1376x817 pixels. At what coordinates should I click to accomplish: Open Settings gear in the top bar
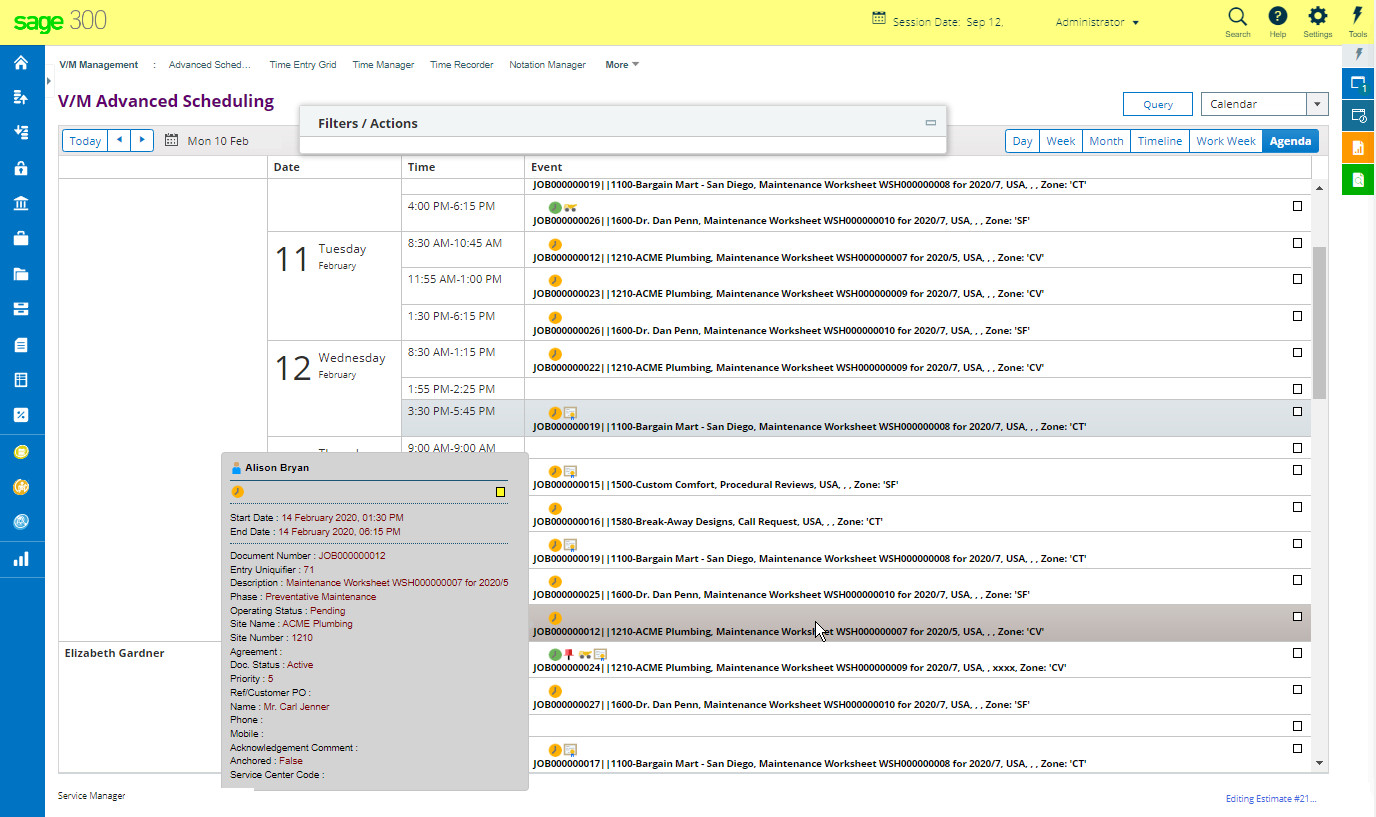coord(1318,21)
